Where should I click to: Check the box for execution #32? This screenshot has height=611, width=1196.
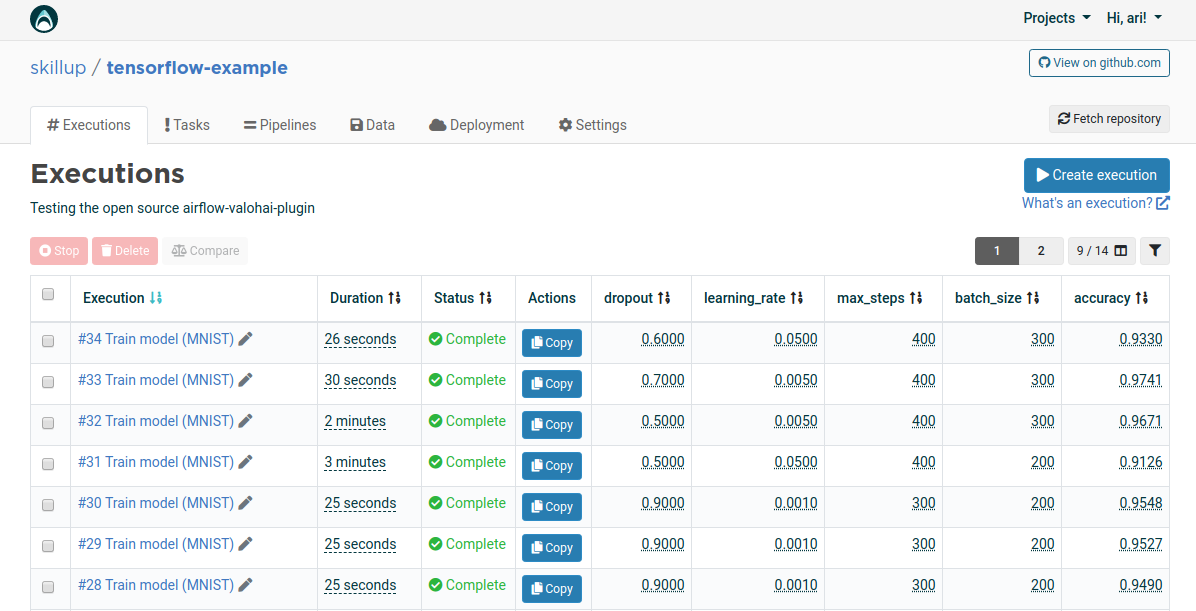[48, 423]
